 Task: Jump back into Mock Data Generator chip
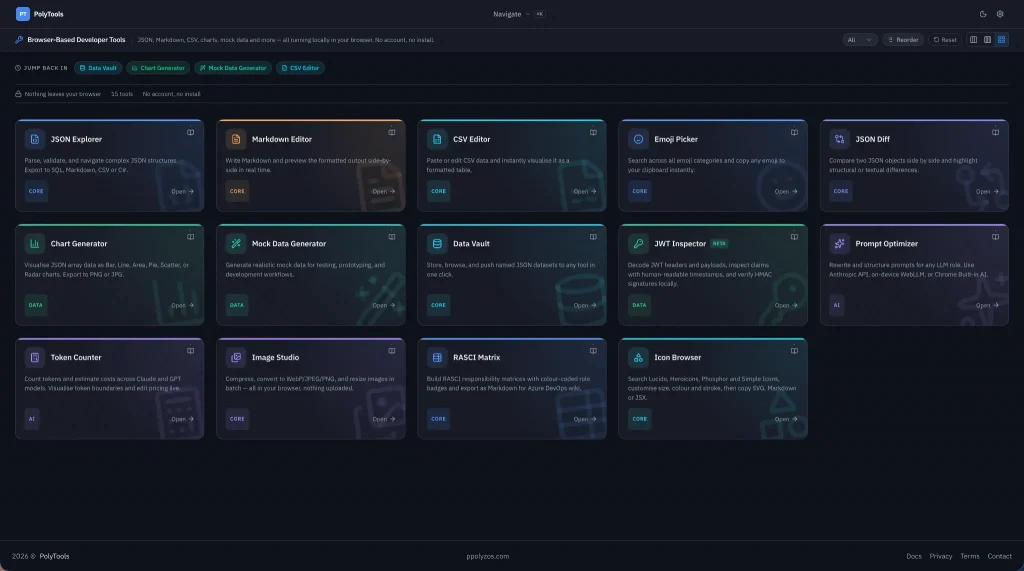click(233, 68)
